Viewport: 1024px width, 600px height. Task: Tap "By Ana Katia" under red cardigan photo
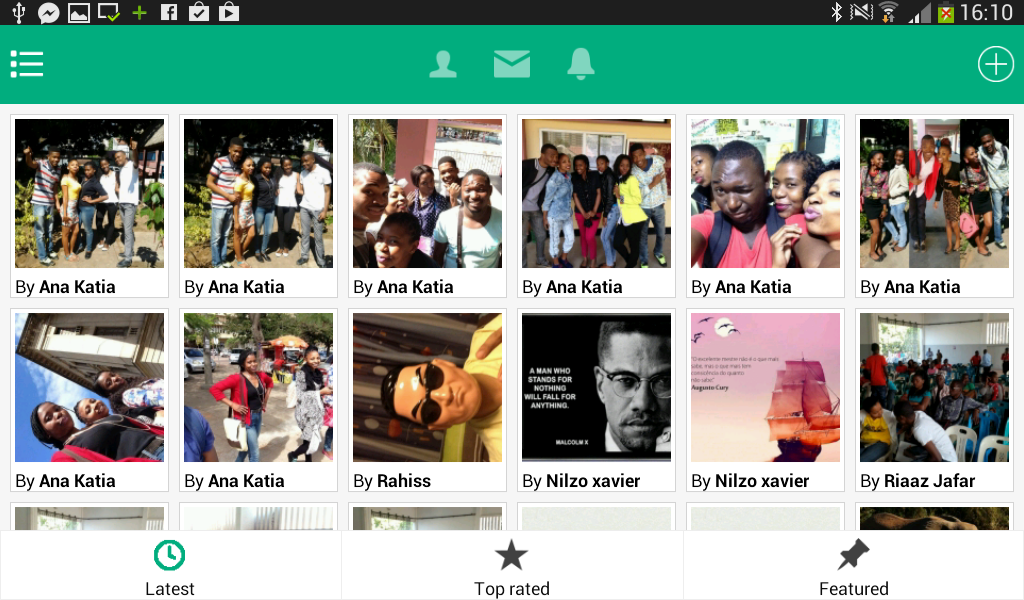coord(234,481)
